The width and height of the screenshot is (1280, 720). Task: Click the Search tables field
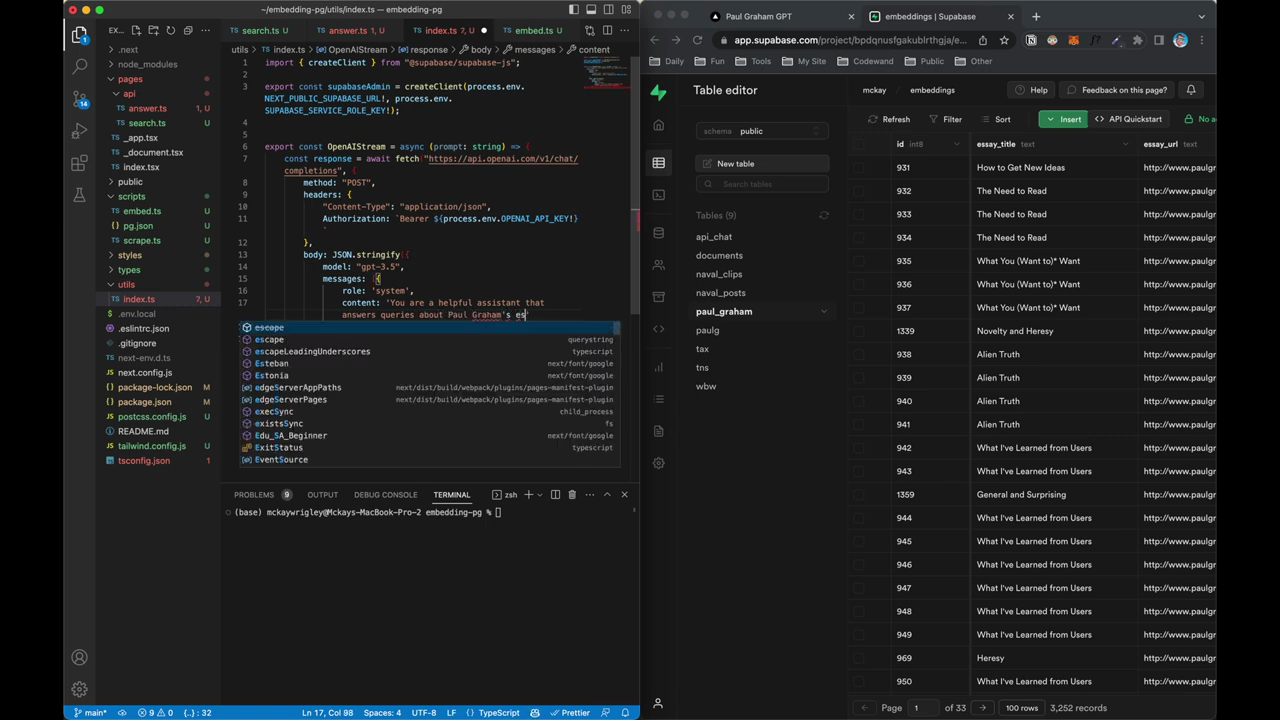click(x=762, y=184)
